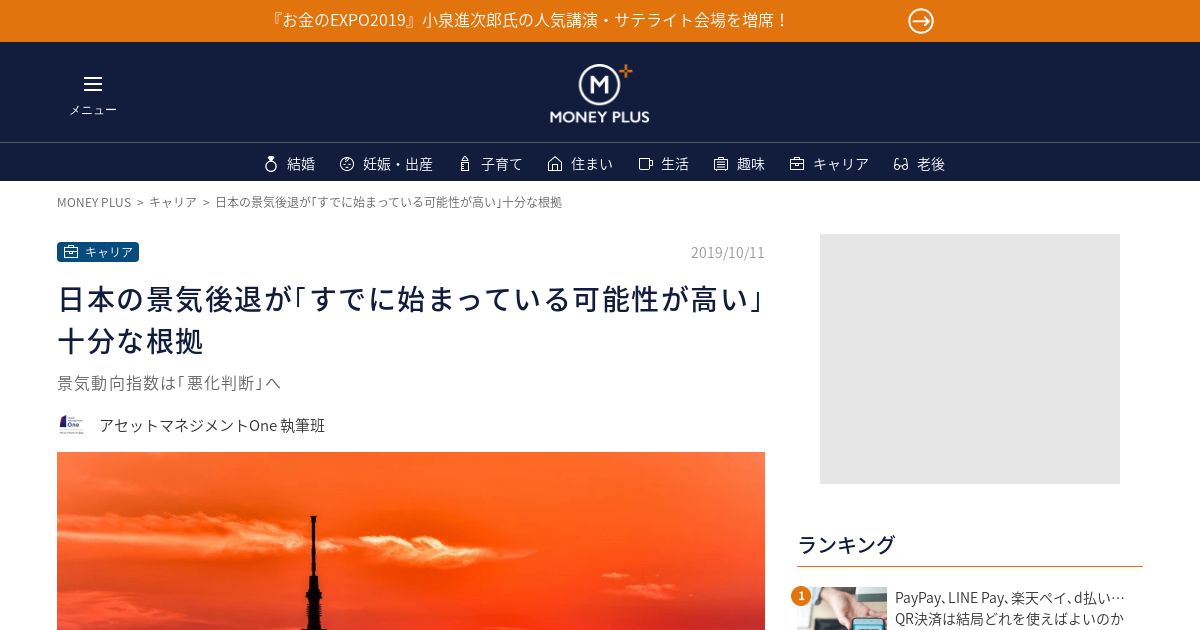Click the glasses icon beside 老後

(x=901, y=164)
